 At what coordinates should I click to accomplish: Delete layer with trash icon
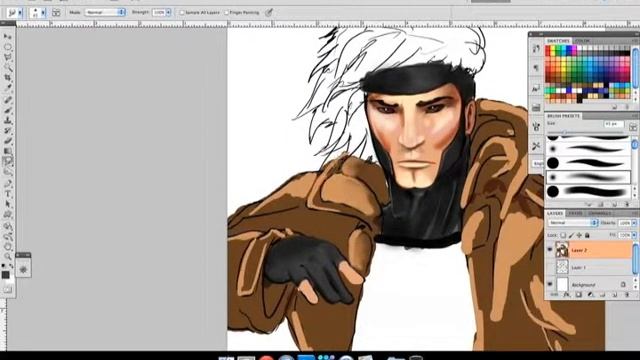click(x=627, y=295)
